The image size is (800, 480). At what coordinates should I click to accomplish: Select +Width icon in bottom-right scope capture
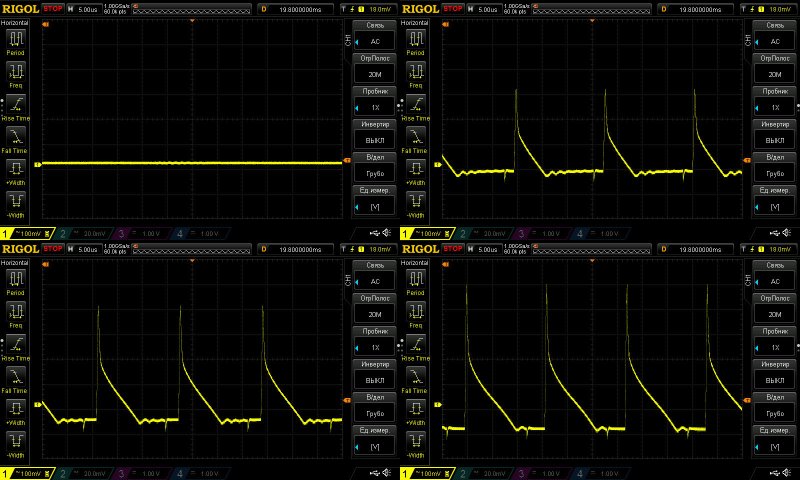tap(416, 409)
